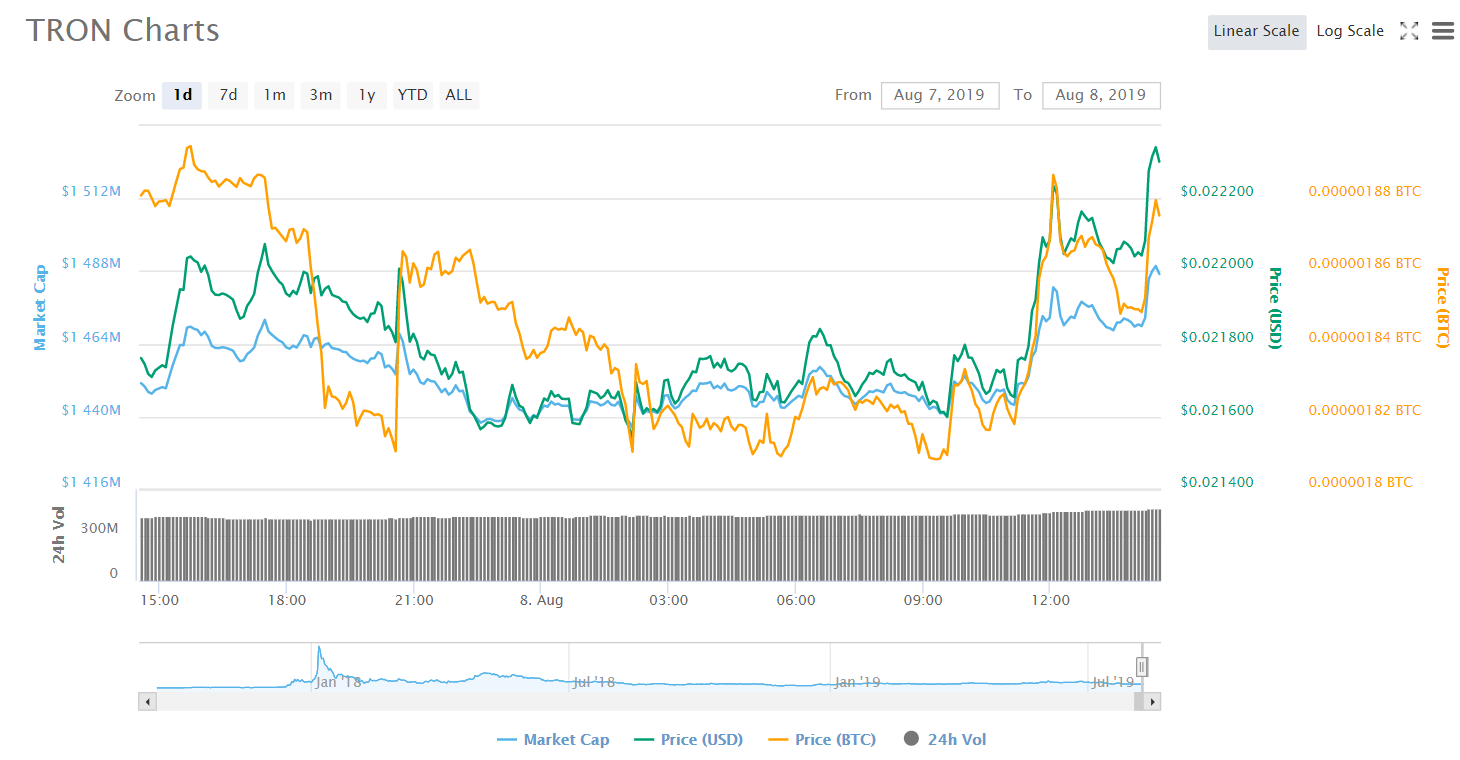
Task: Select the 1y zoom range
Action: (x=367, y=95)
